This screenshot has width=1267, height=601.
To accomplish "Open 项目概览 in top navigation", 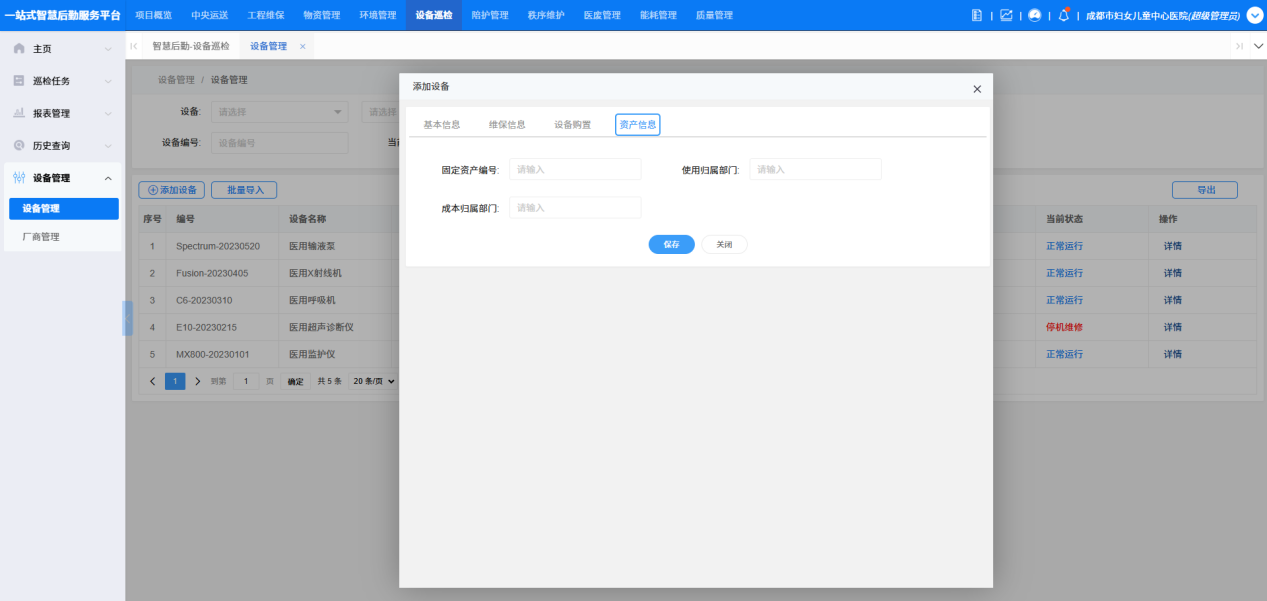I will tap(153, 15).
